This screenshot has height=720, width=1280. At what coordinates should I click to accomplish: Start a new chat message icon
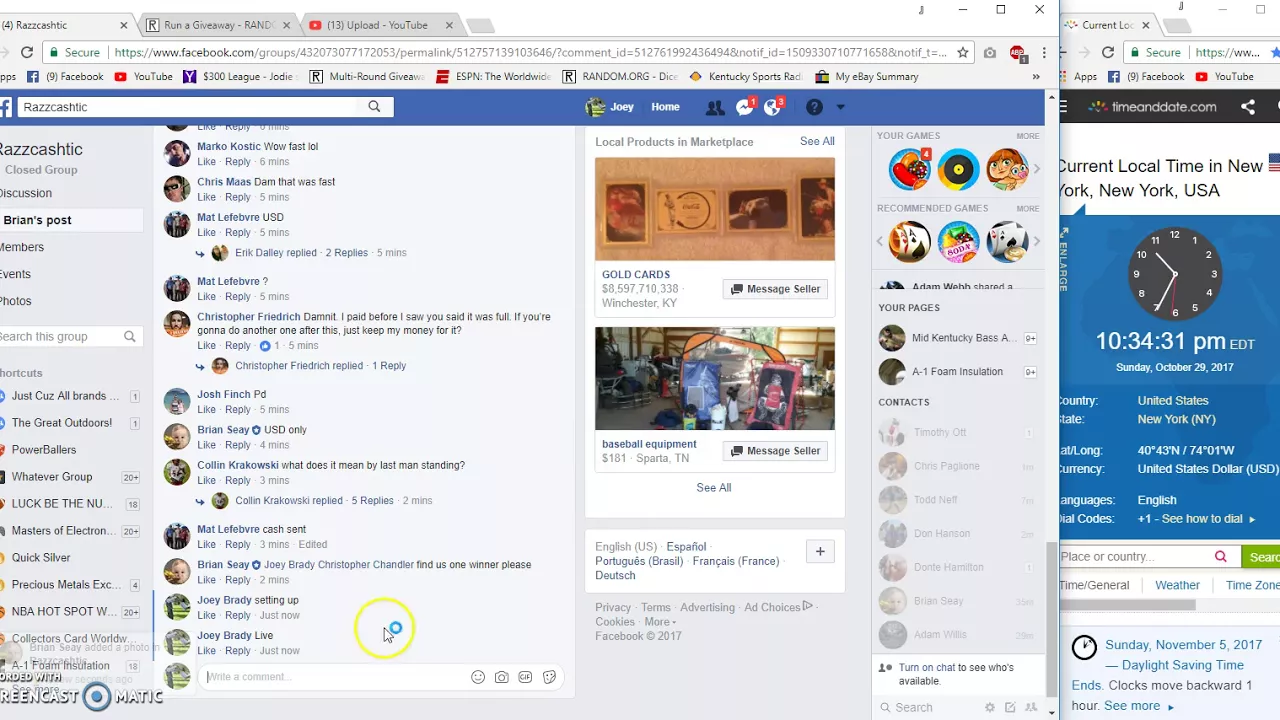[1011, 707]
